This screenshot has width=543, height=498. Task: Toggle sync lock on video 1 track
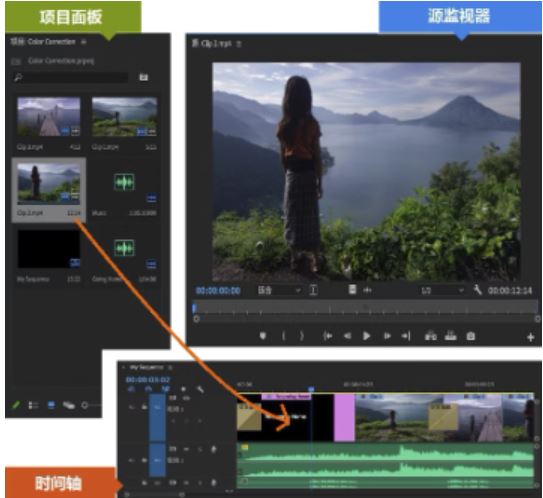click(172, 398)
